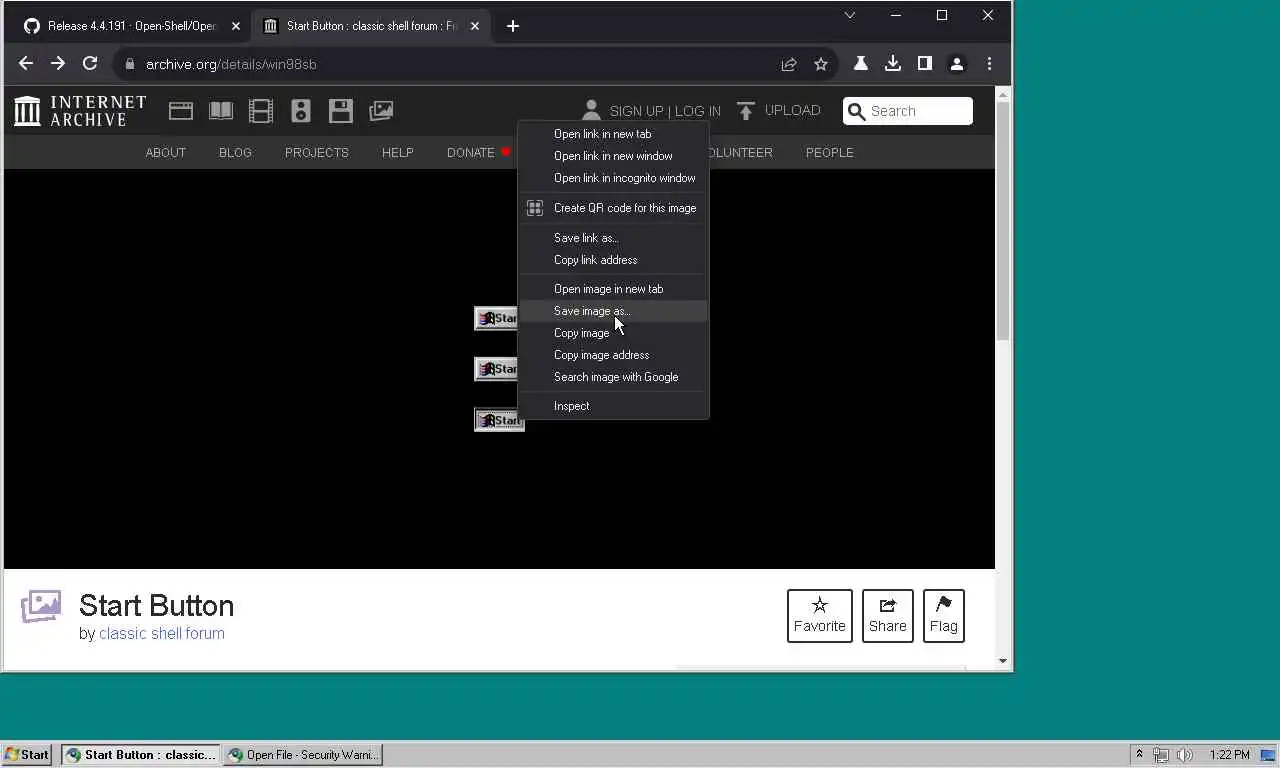Switch to the Release 4.4.191 Open-Shell tab
Image resolution: width=1280 pixels, height=768 pixels.
coord(130,26)
